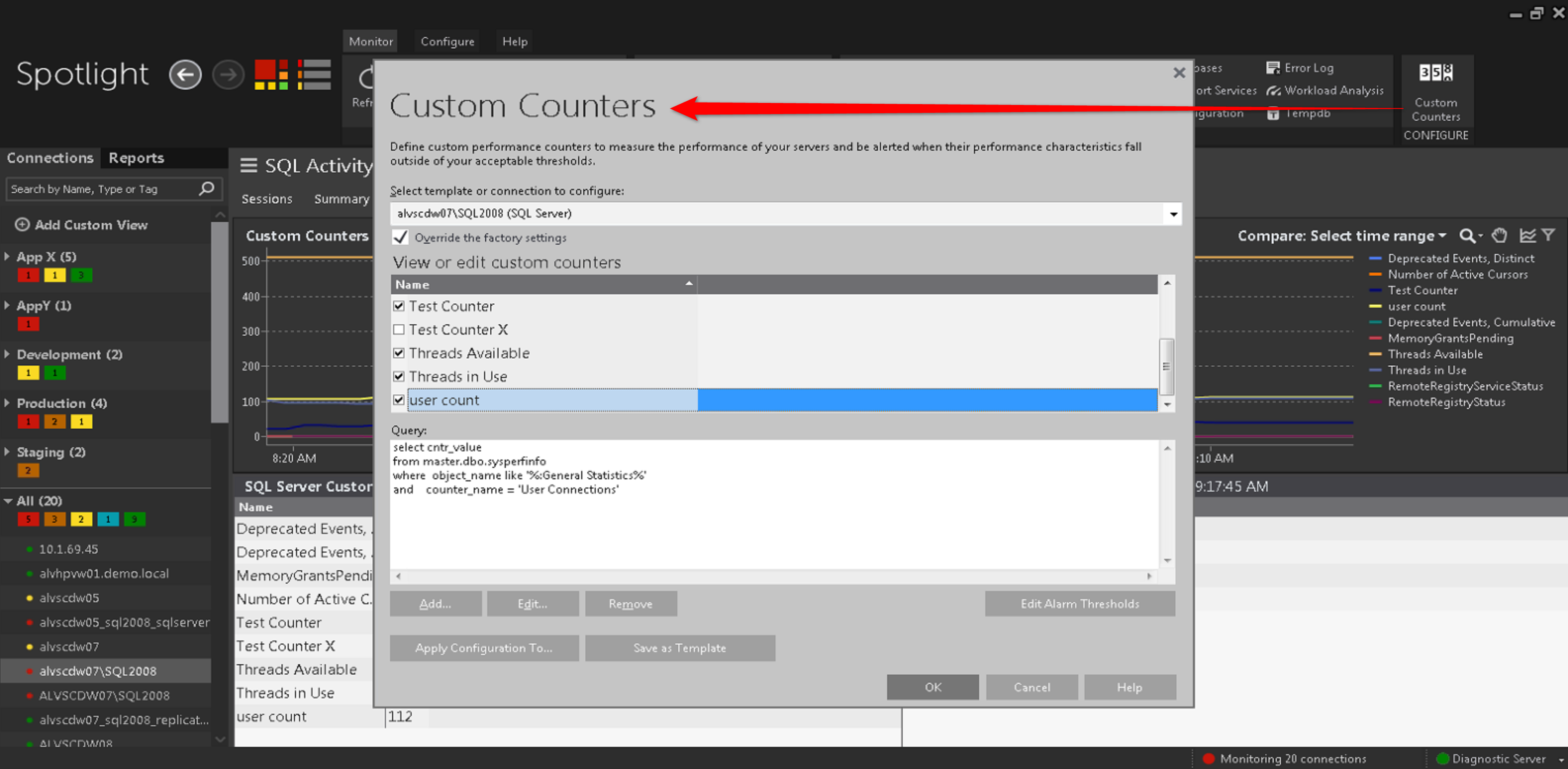Enable the Test Counter X checkbox
The width and height of the screenshot is (1568, 769).
pos(399,330)
